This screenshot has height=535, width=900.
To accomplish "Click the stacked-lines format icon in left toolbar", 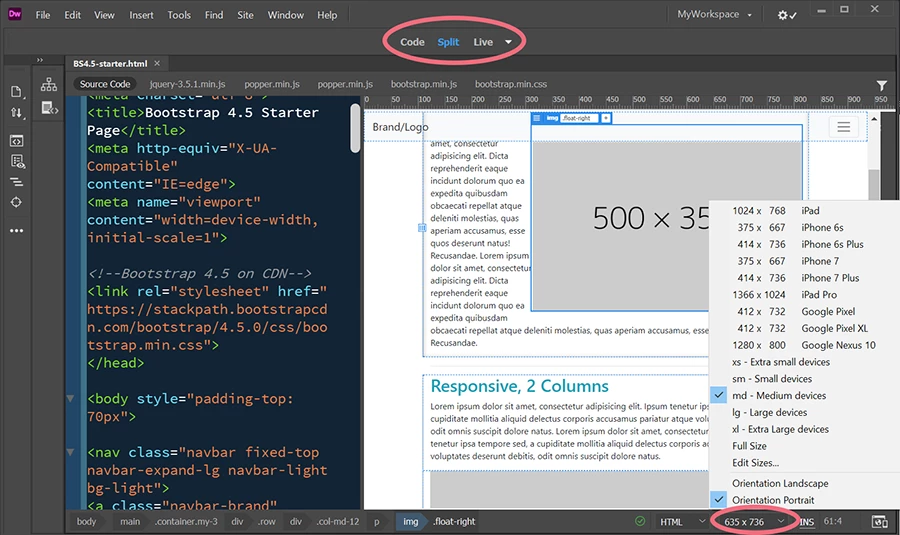I will point(16,183).
